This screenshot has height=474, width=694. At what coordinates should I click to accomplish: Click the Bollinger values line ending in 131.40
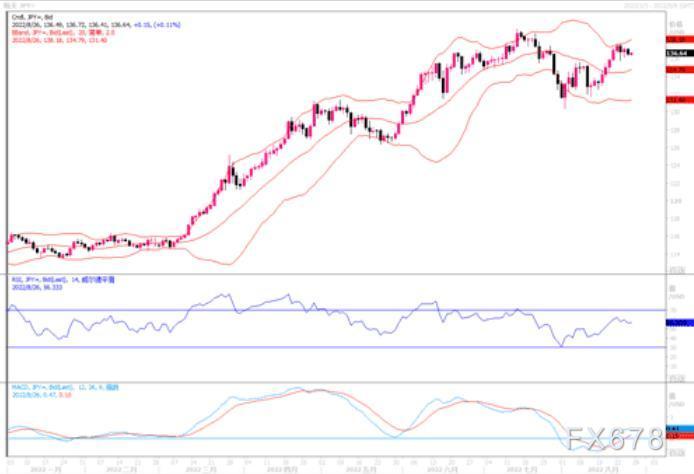[59, 40]
